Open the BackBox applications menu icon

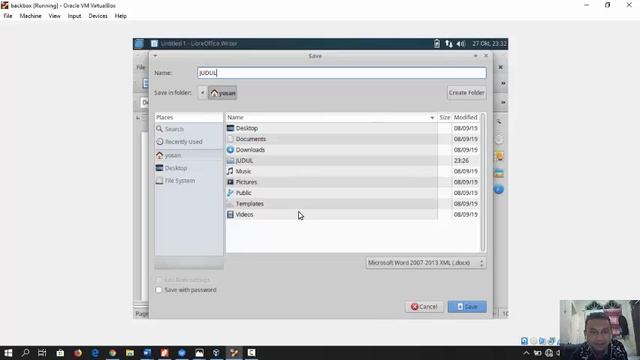pos(139,44)
